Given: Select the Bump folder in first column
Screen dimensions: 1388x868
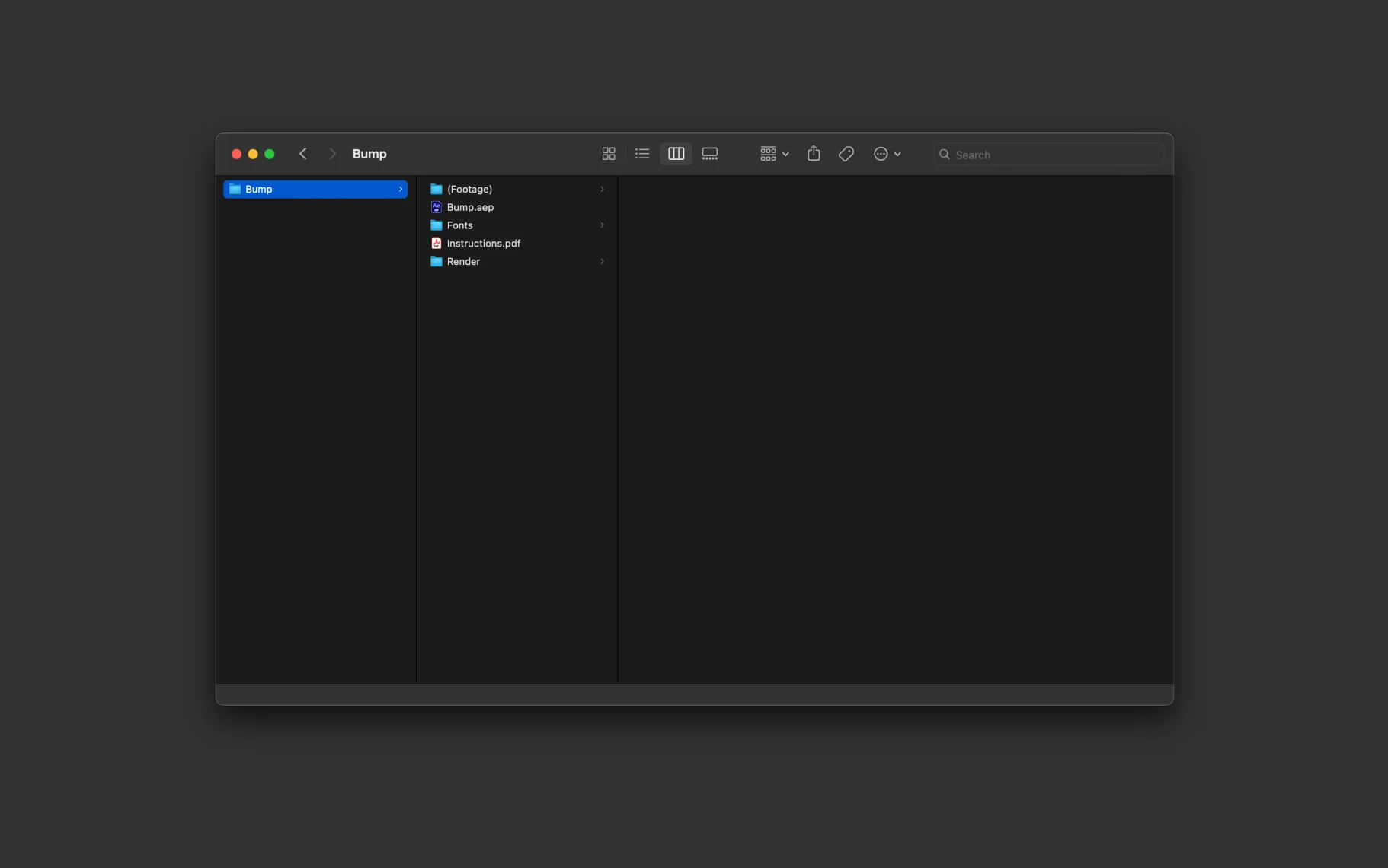Looking at the screenshot, I should click(x=315, y=189).
